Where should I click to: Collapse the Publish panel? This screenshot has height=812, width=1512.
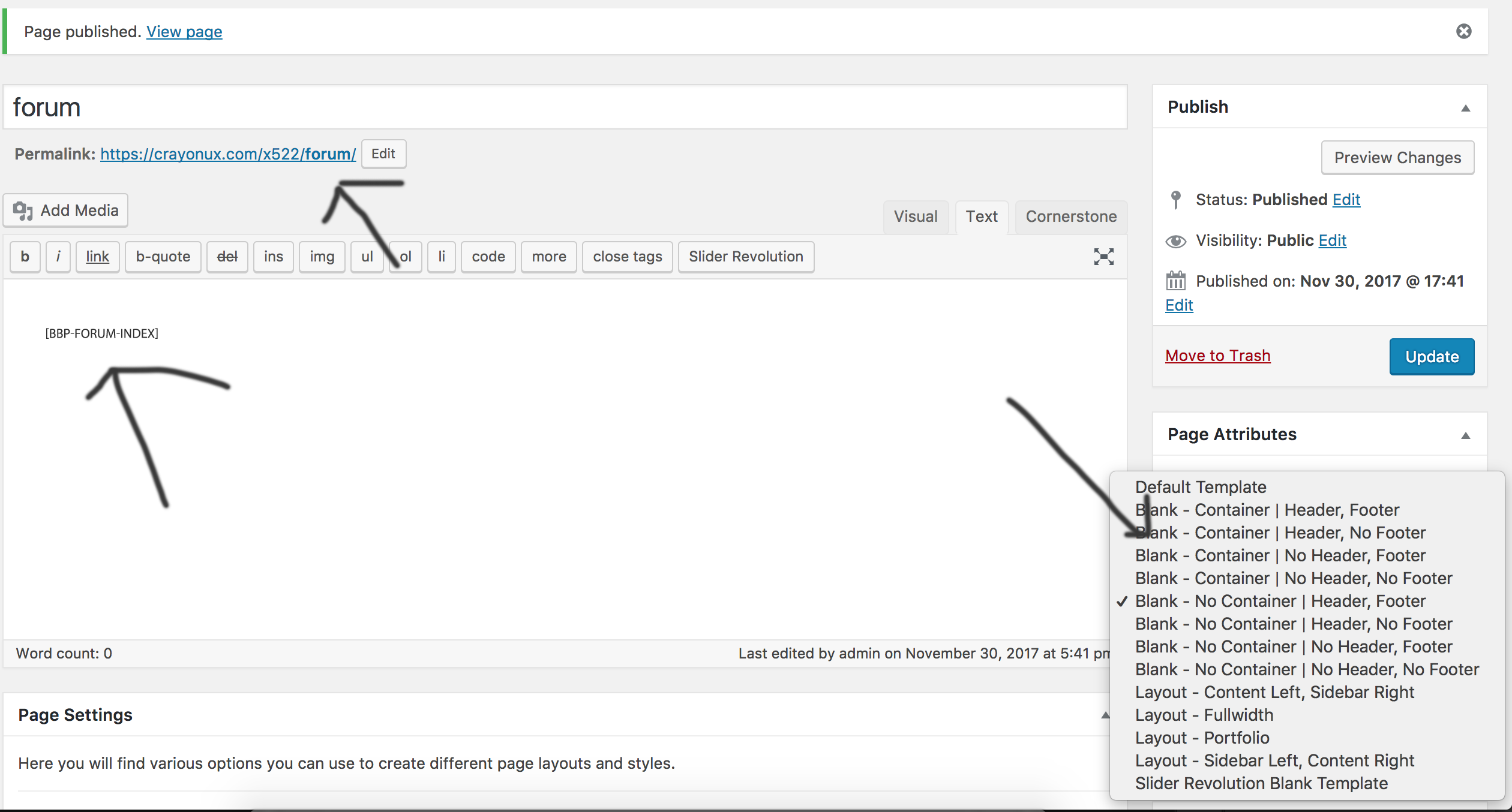[1465, 108]
